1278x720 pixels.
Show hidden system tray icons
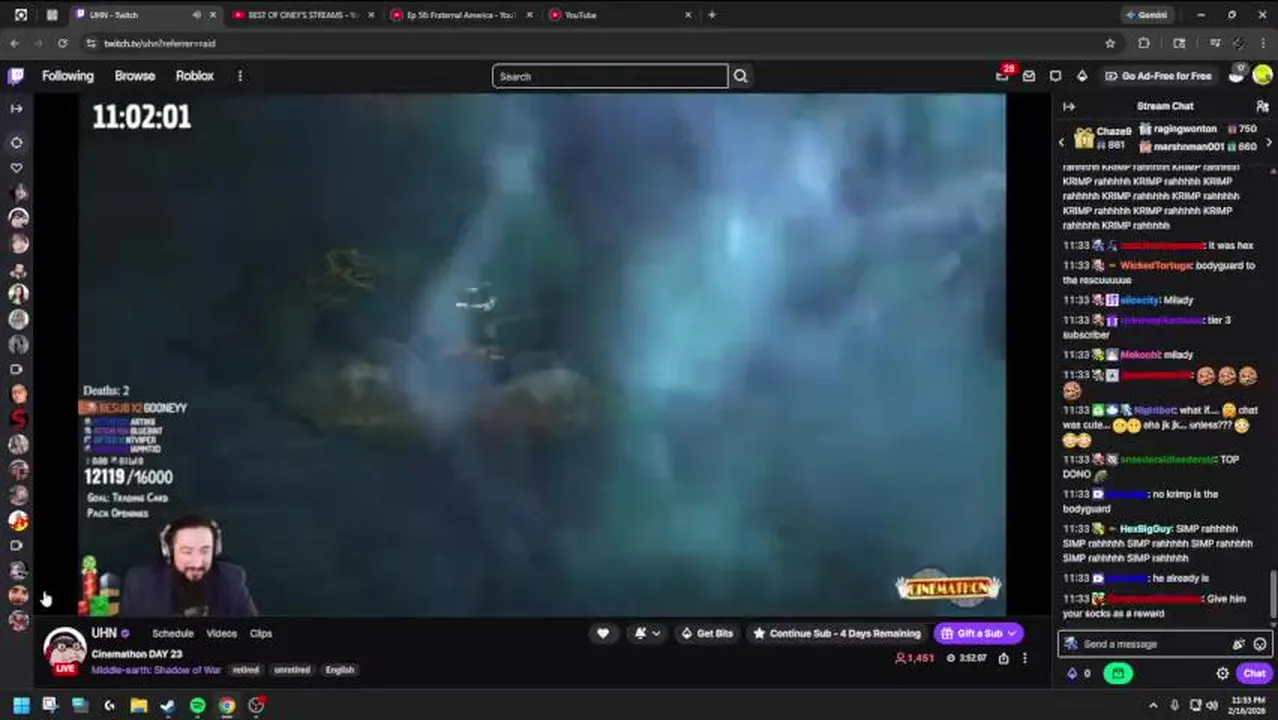coord(1153,705)
